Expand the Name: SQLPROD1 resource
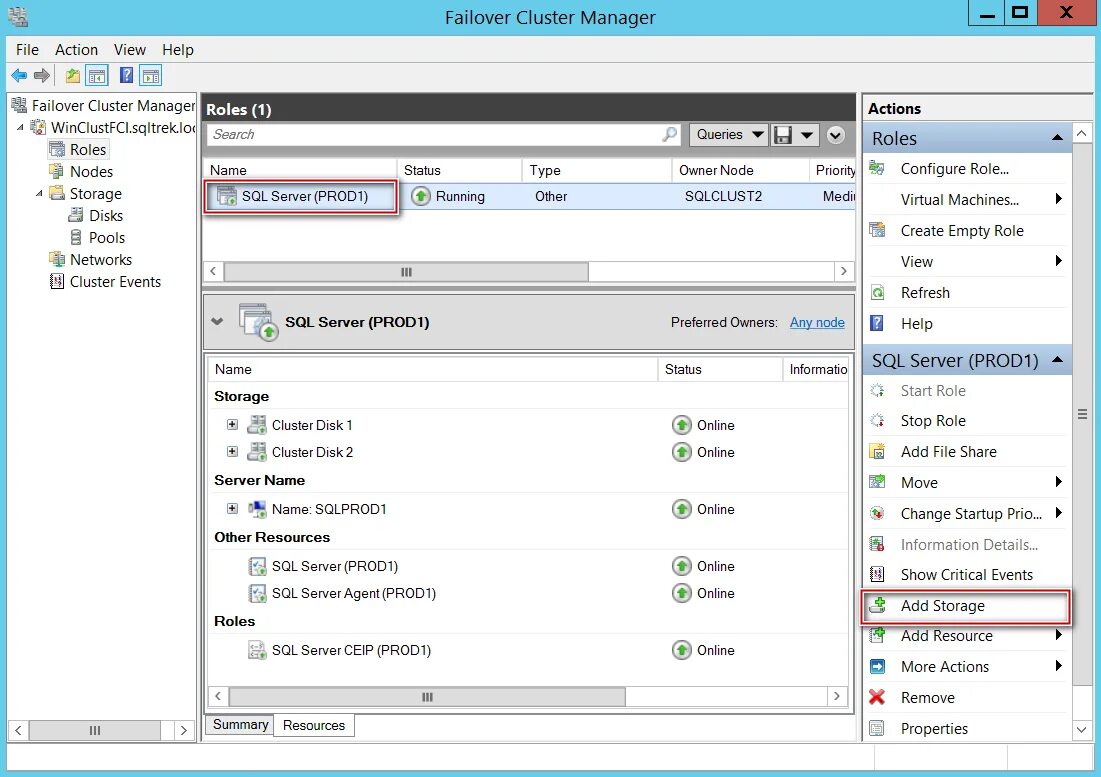Image resolution: width=1101 pixels, height=777 pixels. (x=232, y=508)
